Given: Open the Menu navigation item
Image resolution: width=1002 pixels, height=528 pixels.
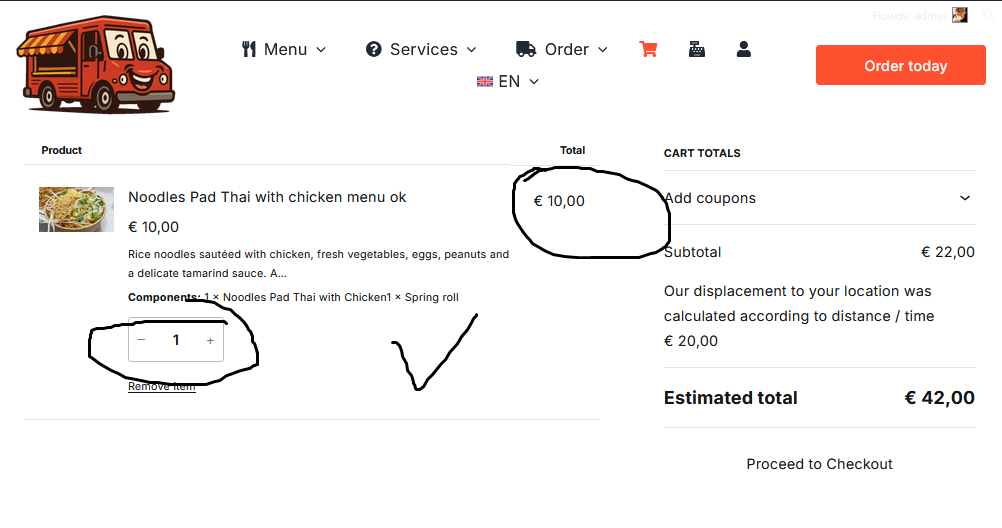Looking at the screenshot, I should click(285, 49).
